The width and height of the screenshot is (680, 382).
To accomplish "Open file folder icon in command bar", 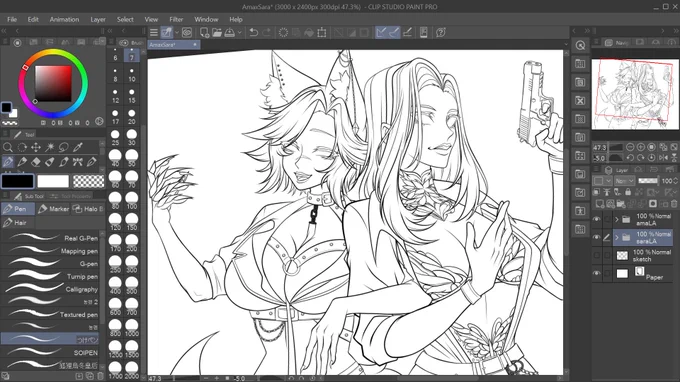I will [x=217, y=33].
